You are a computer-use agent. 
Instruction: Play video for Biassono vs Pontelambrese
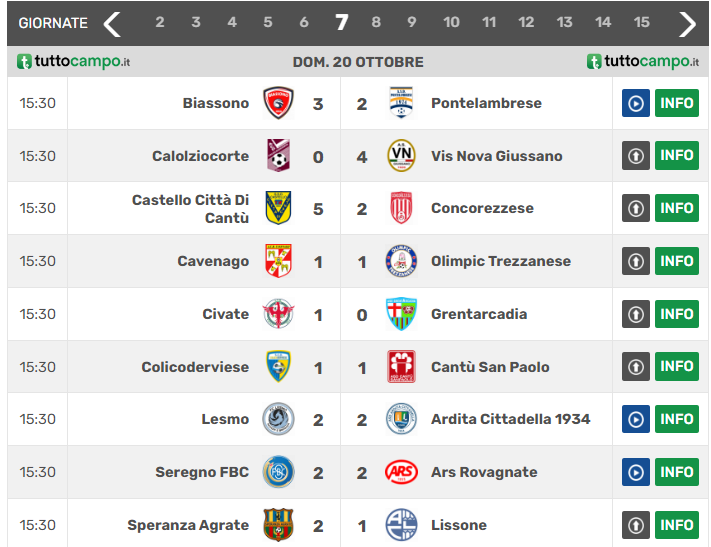635,103
